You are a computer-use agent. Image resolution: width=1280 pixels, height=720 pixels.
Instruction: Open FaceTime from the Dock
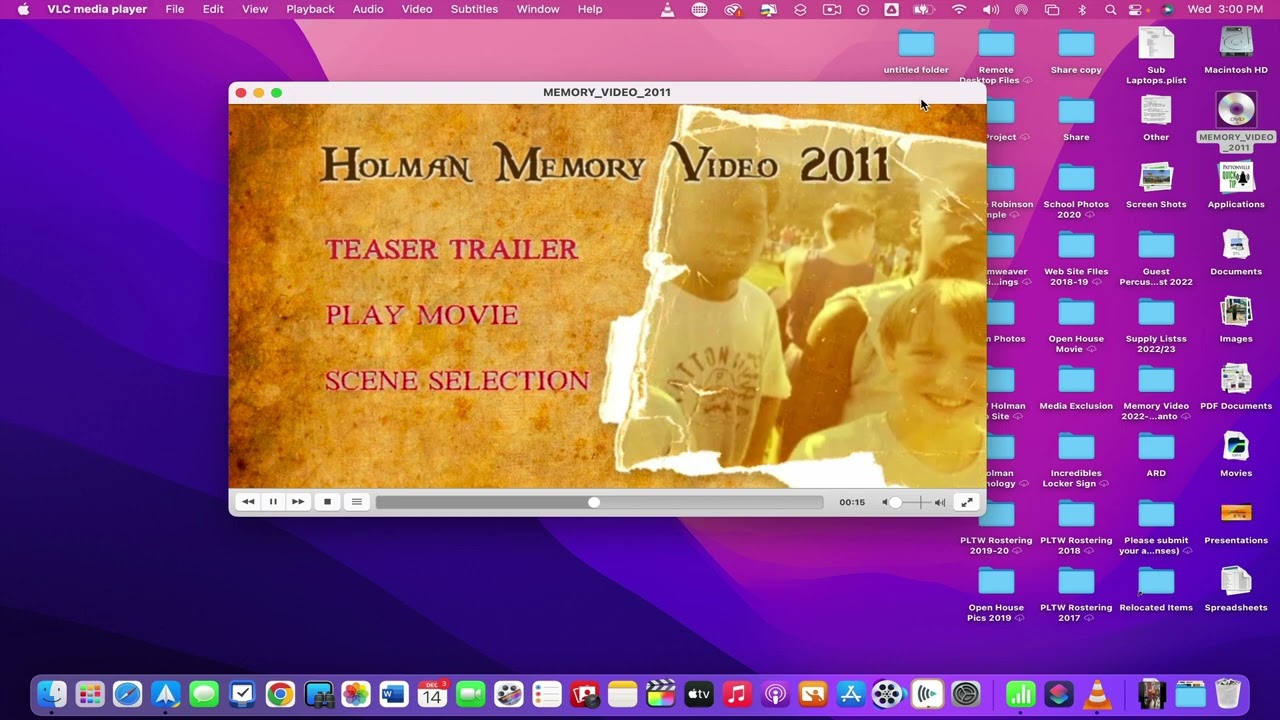coord(470,693)
